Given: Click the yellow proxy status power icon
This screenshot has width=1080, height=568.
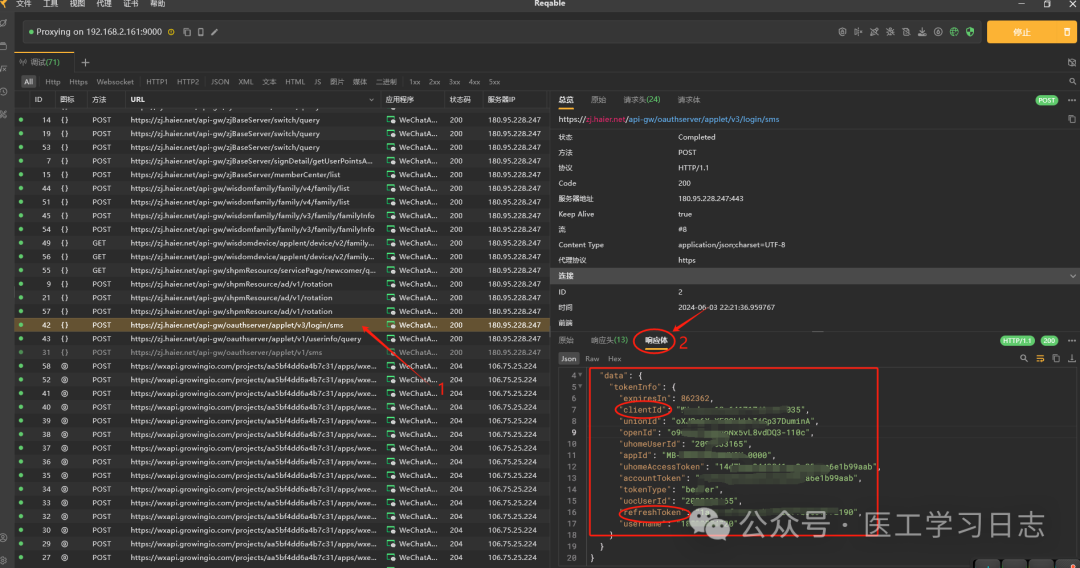Looking at the screenshot, I should 172,32.
